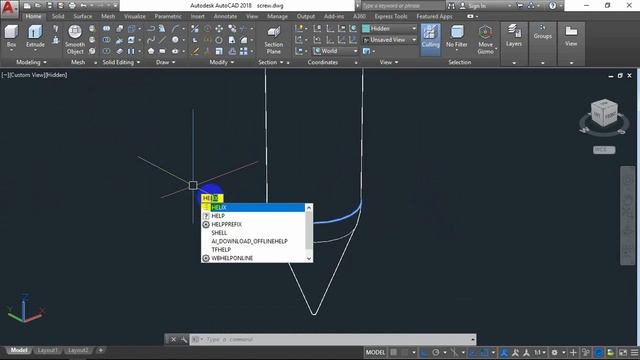Click the Array tool in Modify panel

[x=244, y=51]
